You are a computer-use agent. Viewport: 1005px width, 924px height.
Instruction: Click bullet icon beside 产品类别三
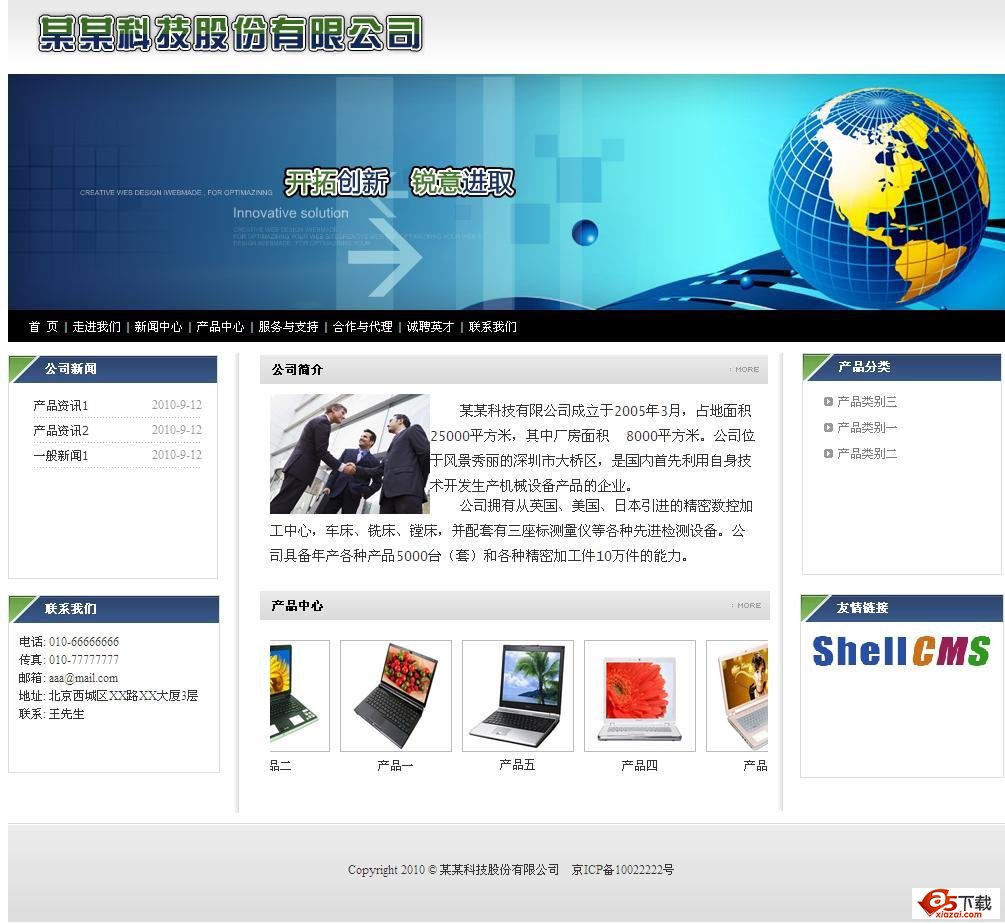click(x=828, y=402)
